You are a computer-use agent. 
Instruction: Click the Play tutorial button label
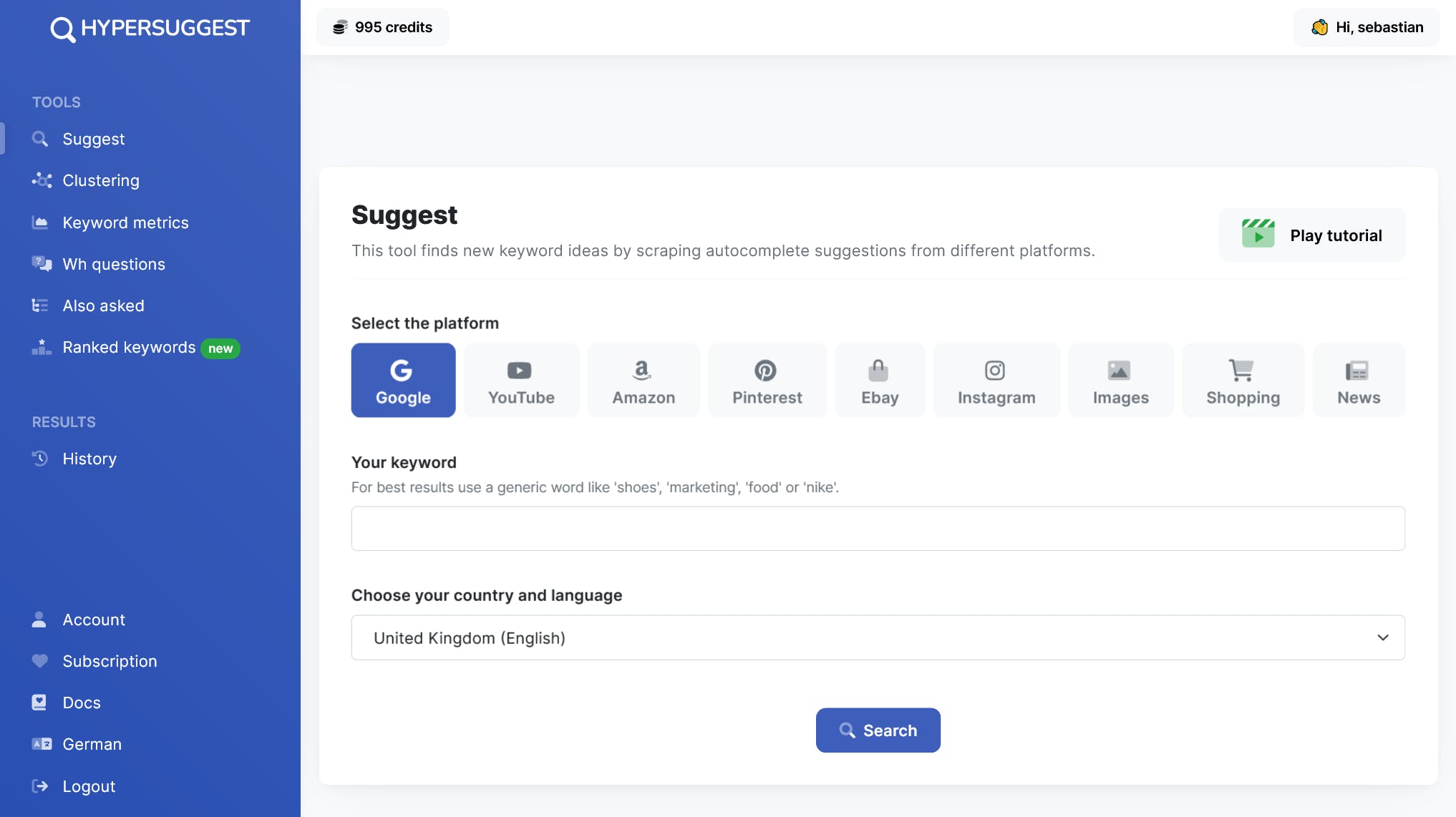[1336, 235]
